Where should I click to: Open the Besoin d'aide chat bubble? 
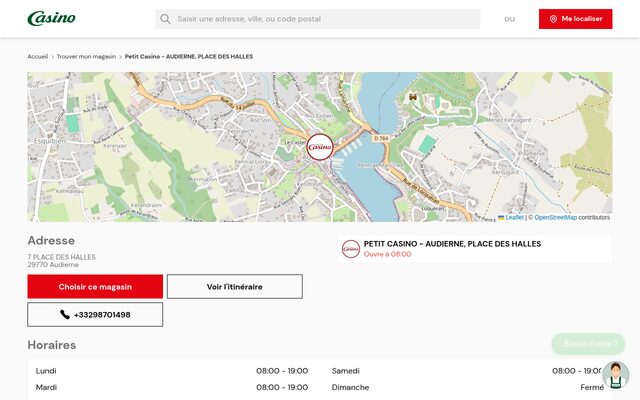588,344
